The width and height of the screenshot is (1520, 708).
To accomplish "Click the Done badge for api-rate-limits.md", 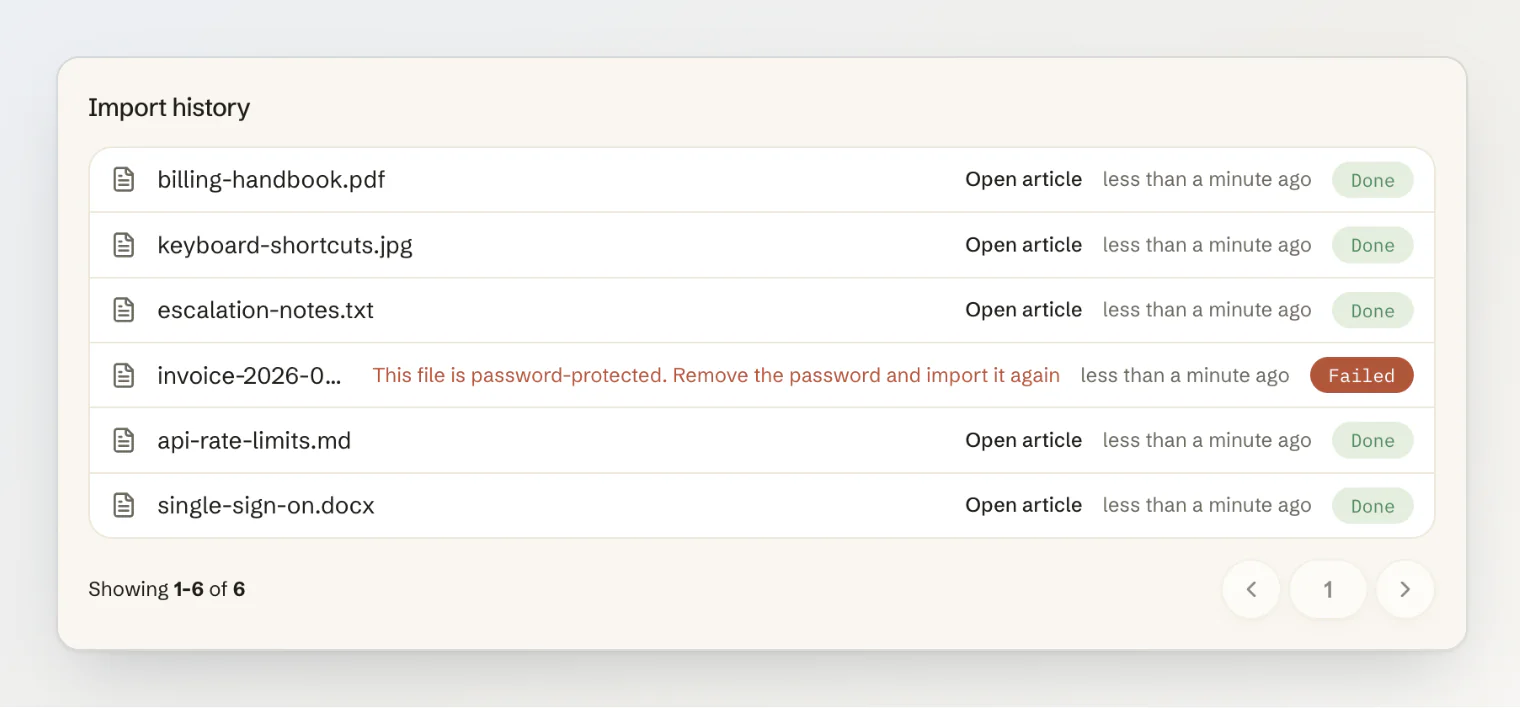I will coord(1372,440).
